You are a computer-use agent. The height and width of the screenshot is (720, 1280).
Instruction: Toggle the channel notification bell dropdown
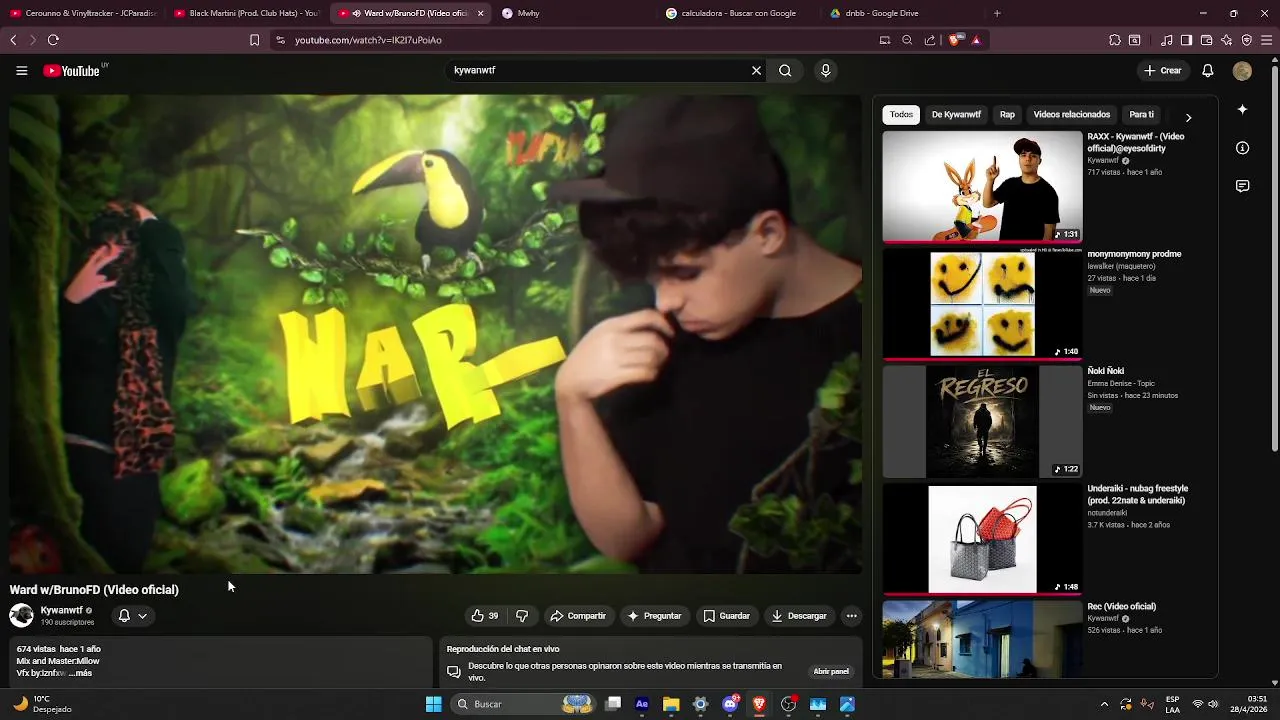[x=132, y=616]
